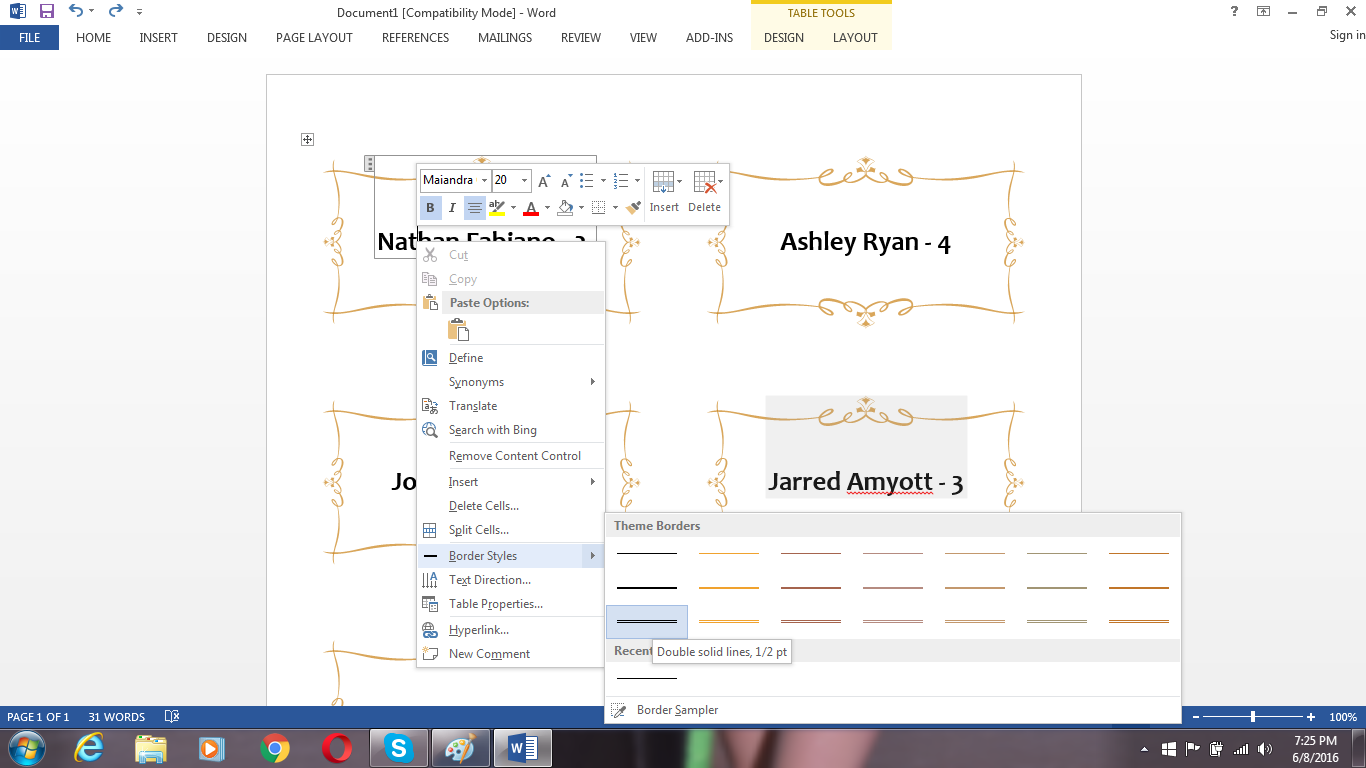The height and width of the screenshot is (768, 1366).
Task: Click the Grow Font icon
Action: coord(544,181)
